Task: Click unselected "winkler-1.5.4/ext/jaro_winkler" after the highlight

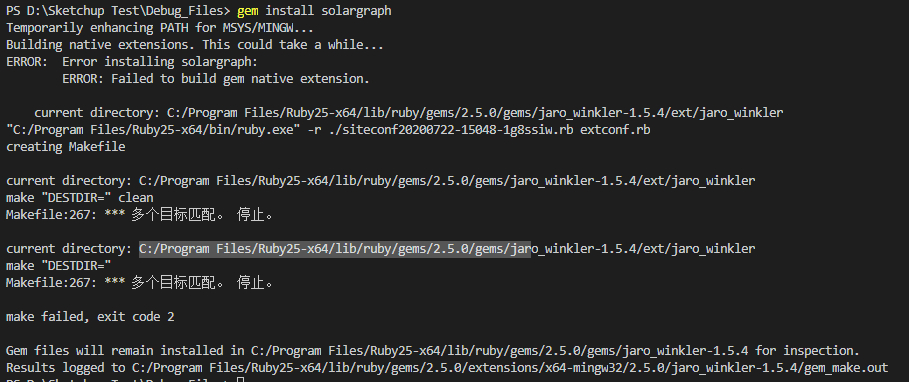Action: coord(643,249)
